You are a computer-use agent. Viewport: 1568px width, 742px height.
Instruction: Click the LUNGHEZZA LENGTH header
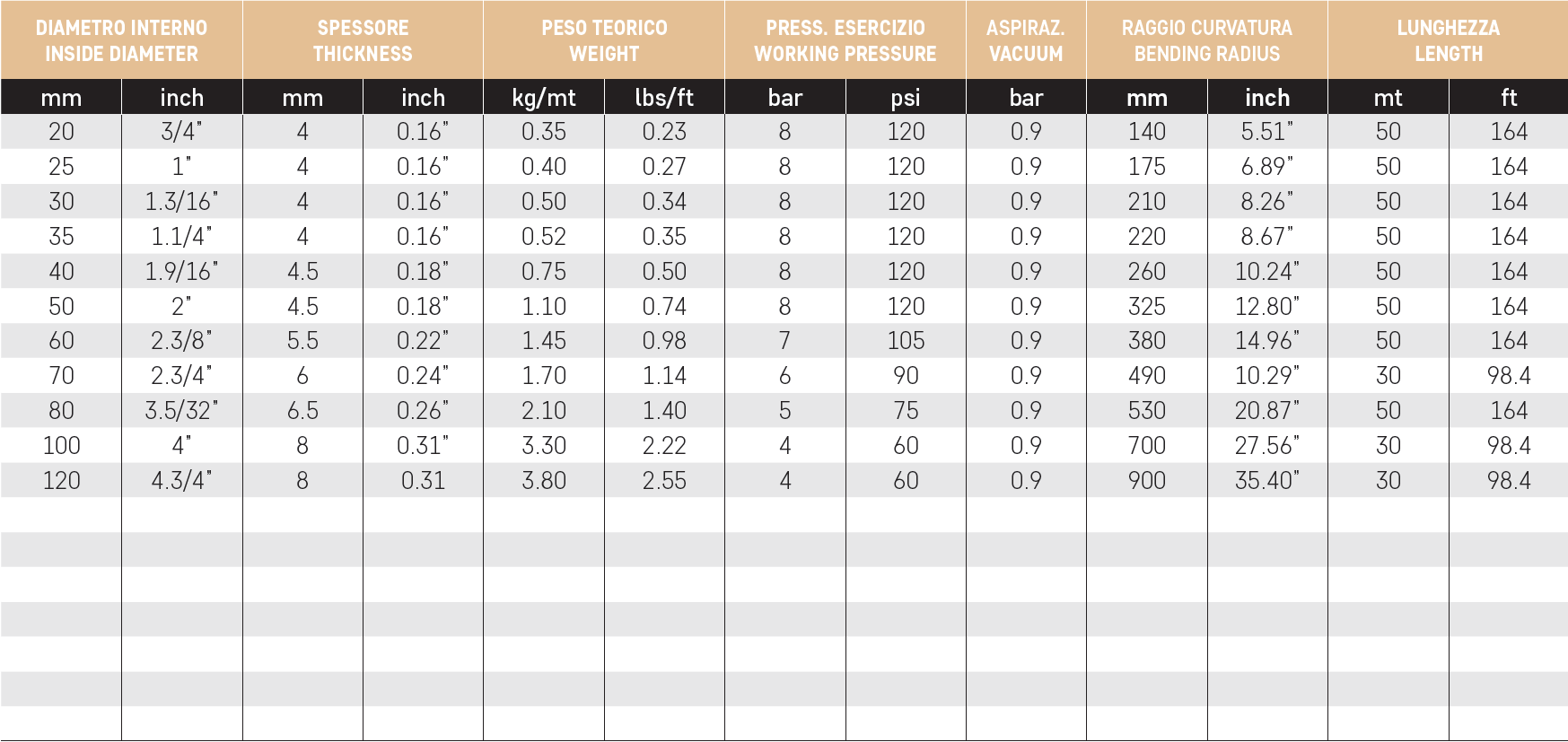click(1448, 40)
